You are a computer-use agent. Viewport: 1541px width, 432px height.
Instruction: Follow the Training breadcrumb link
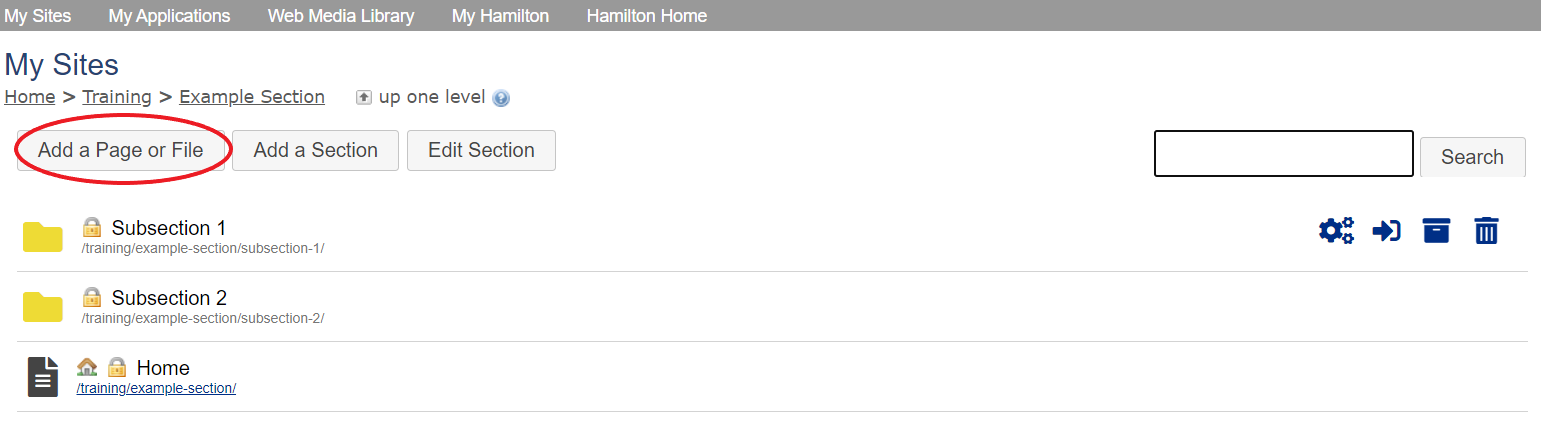(117, 97)
